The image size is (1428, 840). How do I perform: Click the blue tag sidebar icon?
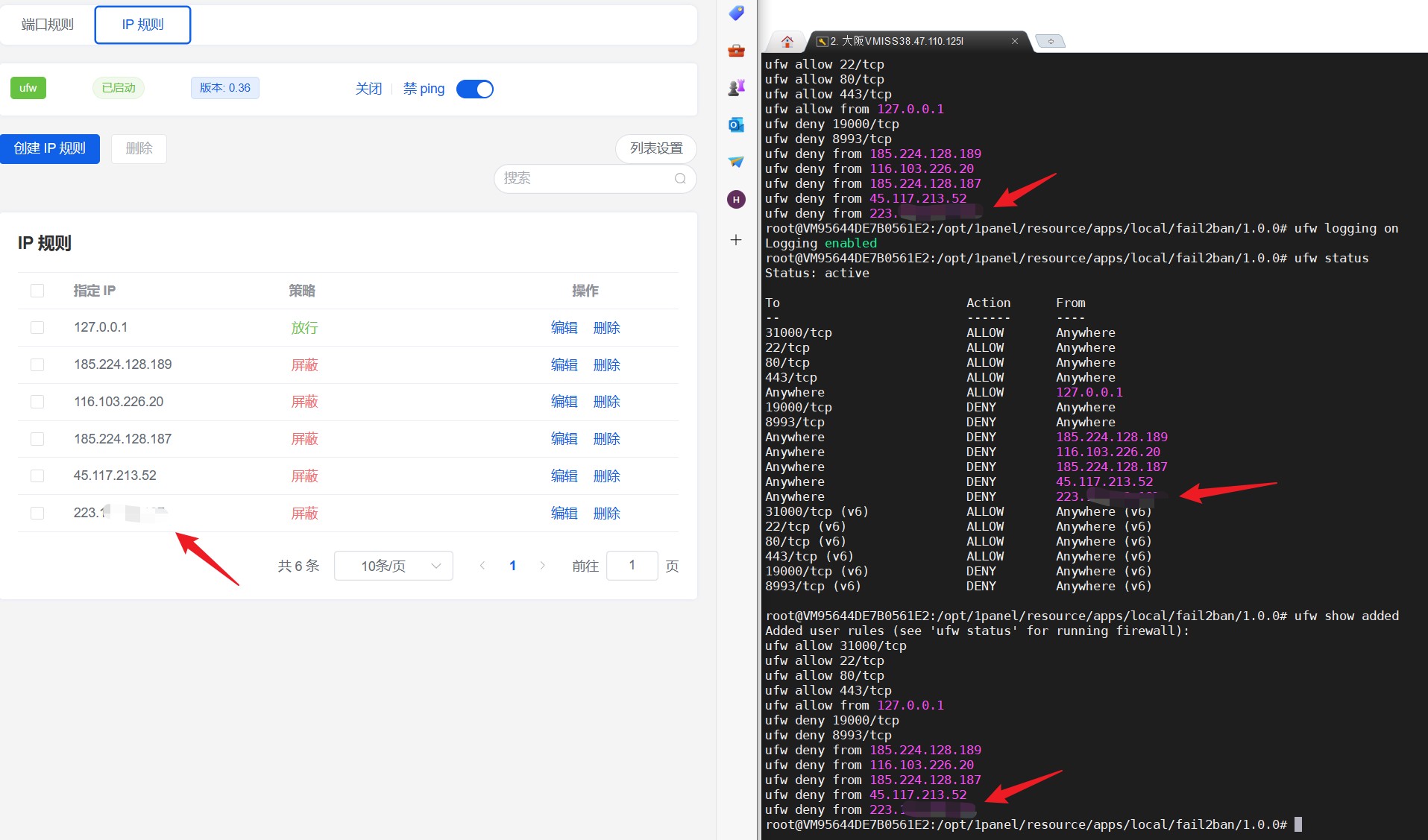[x=736, y=13]
